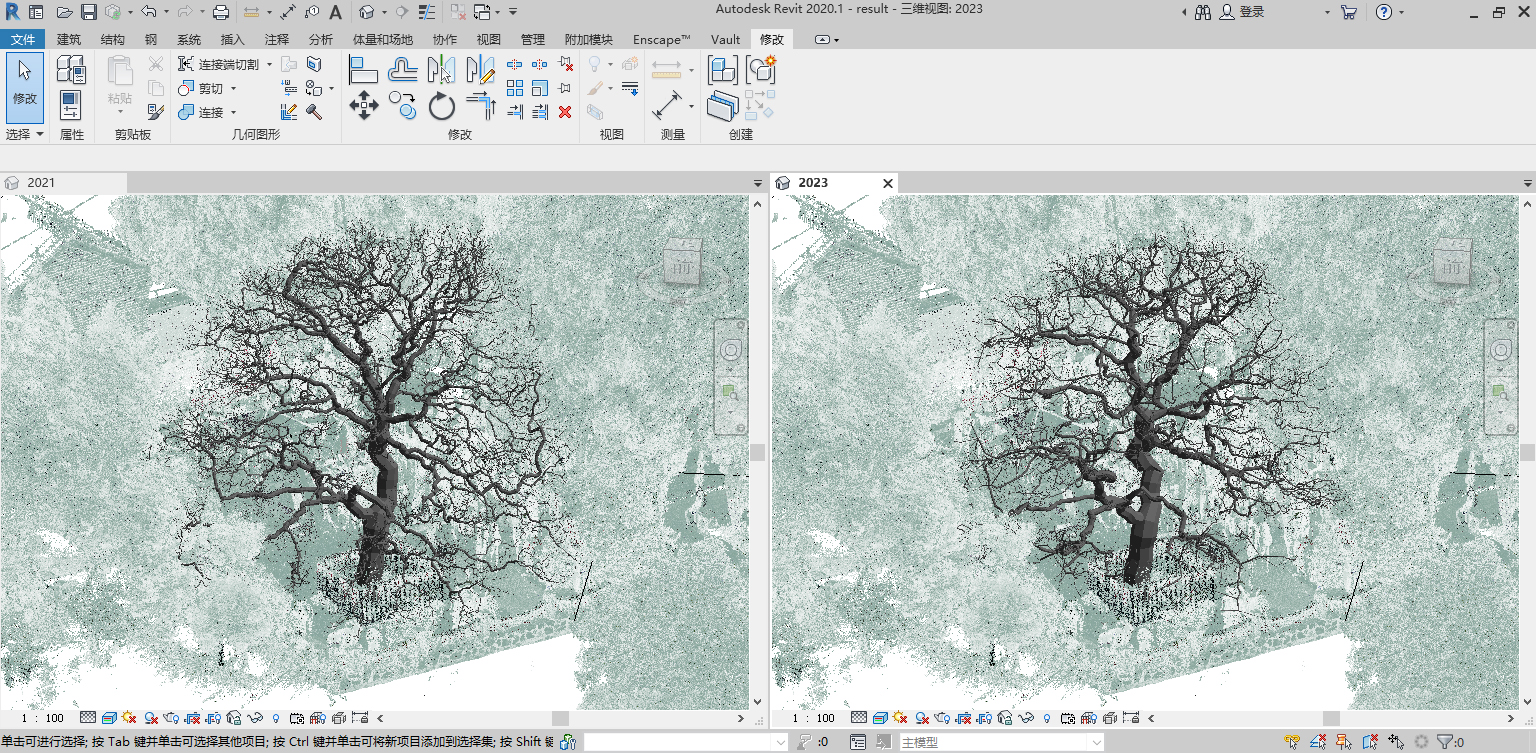
Task: Select Trim/Extend to Corner tool
Action: [481, 105]
